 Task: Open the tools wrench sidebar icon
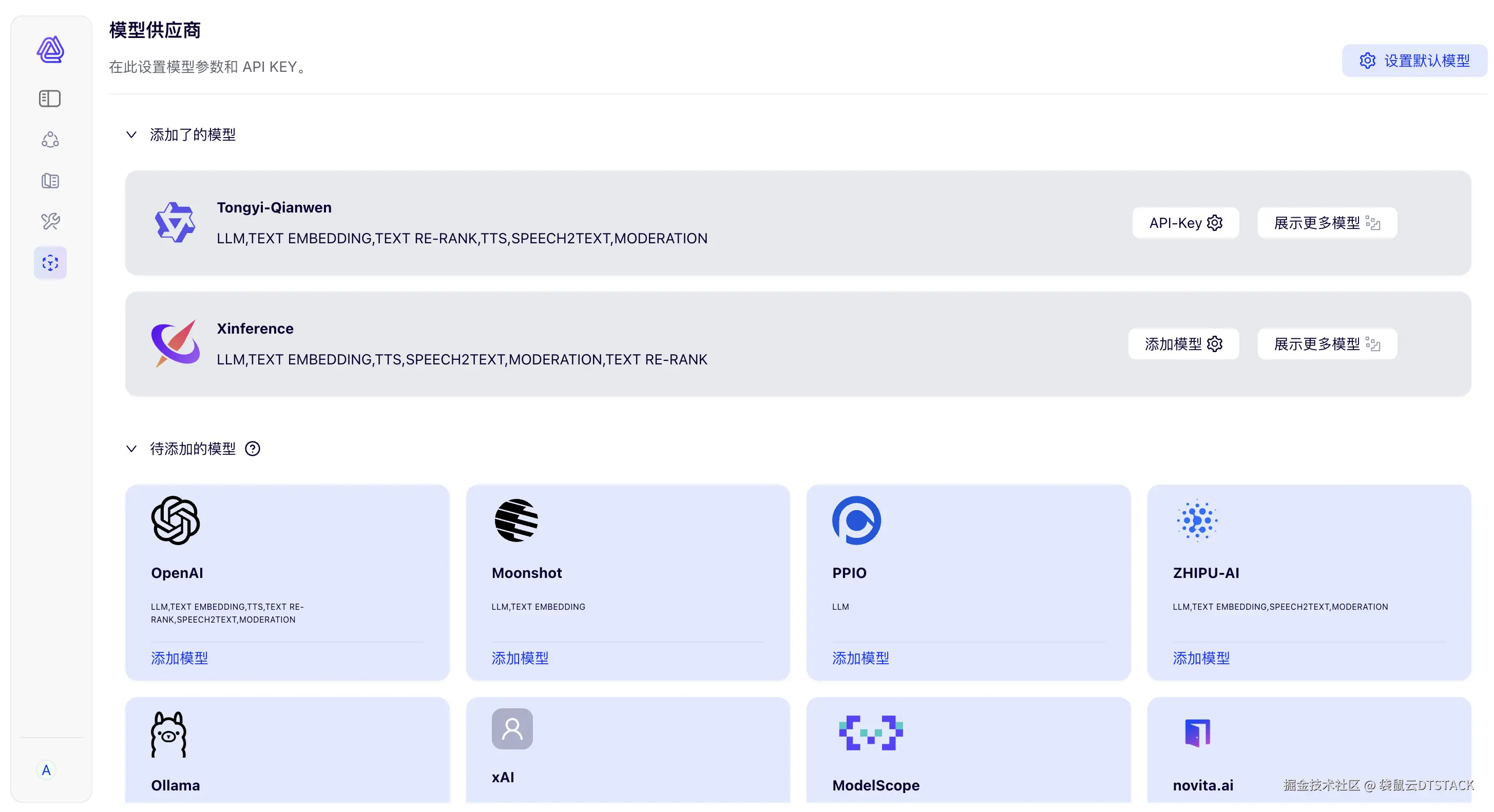[50, 222]
